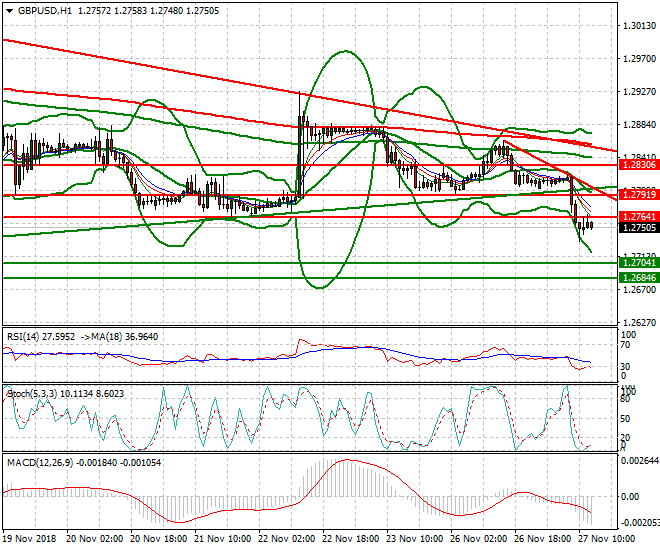Click the 27 Nov 10:00 time axis label
Image resolution: width=660 pixels, height=550 pixels.
(x=607, y=539)
